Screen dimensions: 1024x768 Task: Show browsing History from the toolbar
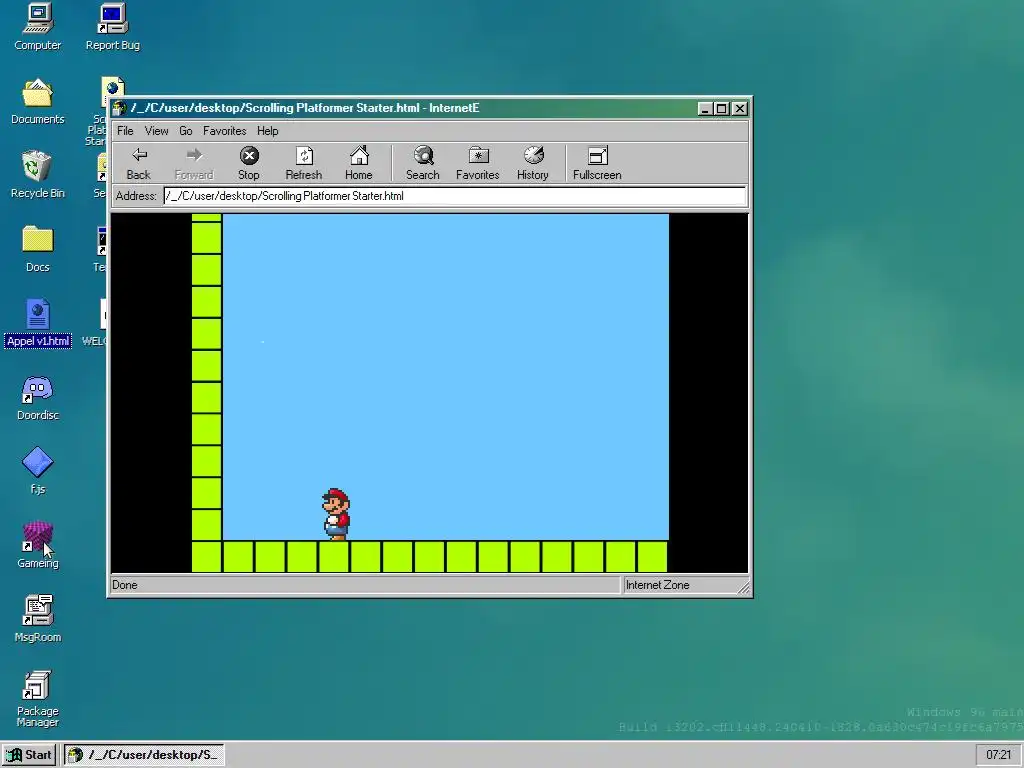[x=532, y=163]
